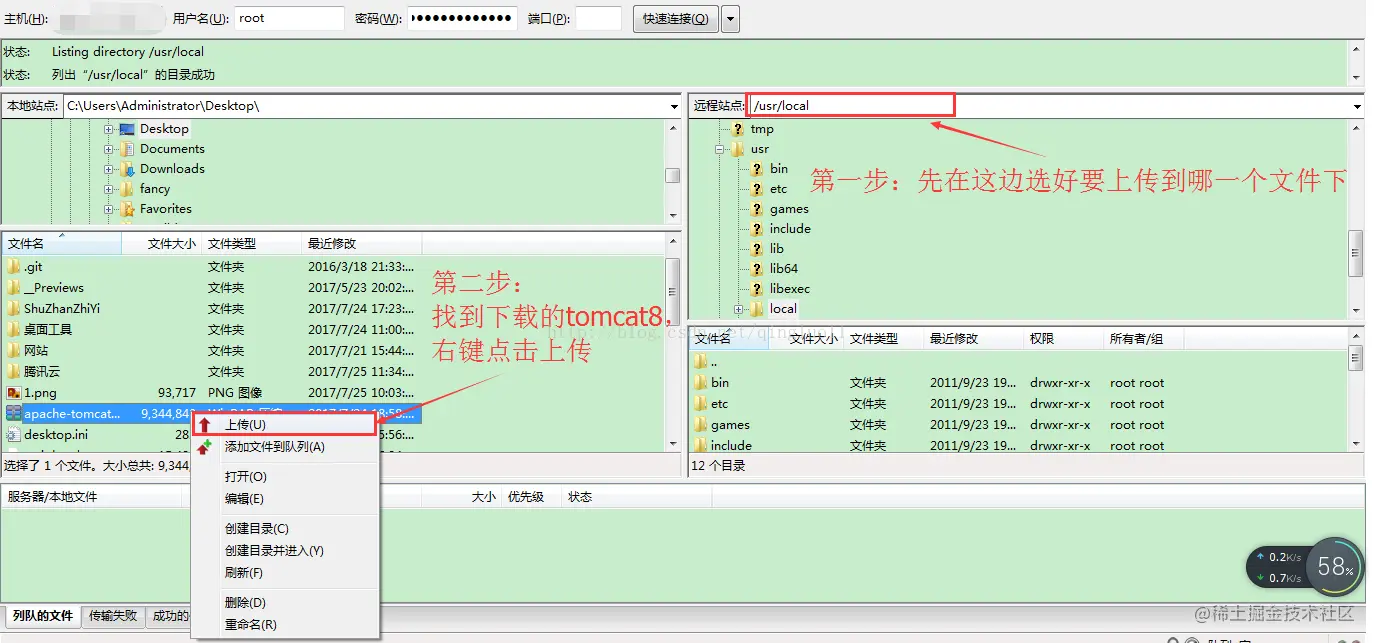The image size is (1374, 643).
Task: Choose 创建目录(C) from the context menu
Action: tap(285, 529)
